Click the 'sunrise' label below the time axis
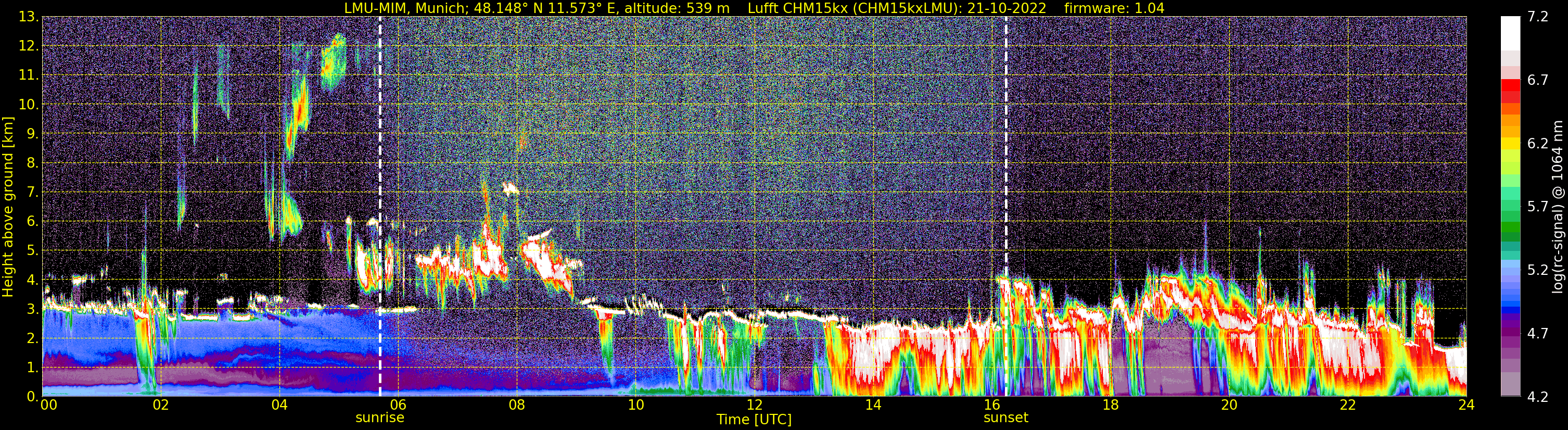 (x=380, y=417)
